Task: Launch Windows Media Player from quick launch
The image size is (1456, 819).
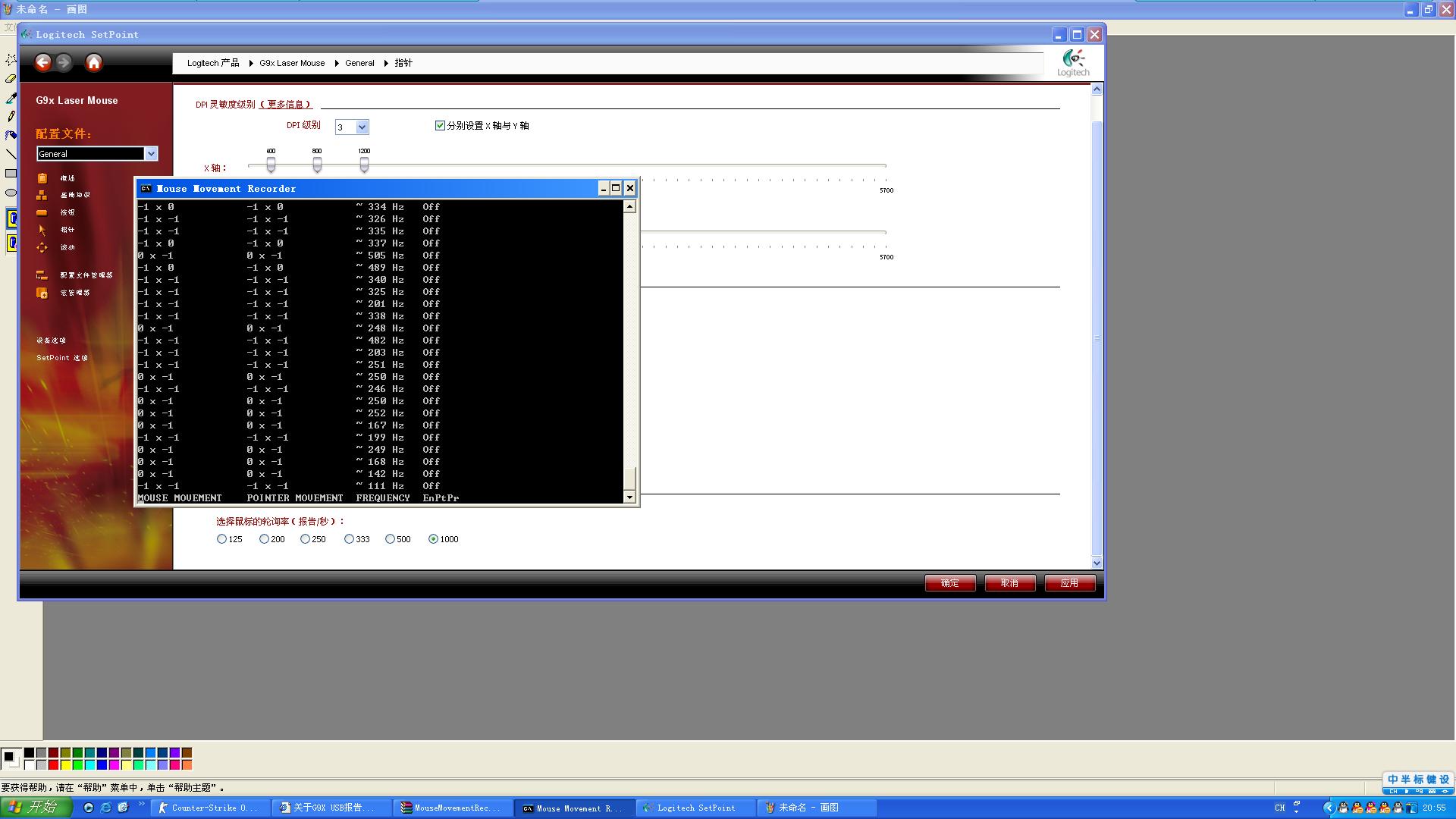Action: coord(88,808)
